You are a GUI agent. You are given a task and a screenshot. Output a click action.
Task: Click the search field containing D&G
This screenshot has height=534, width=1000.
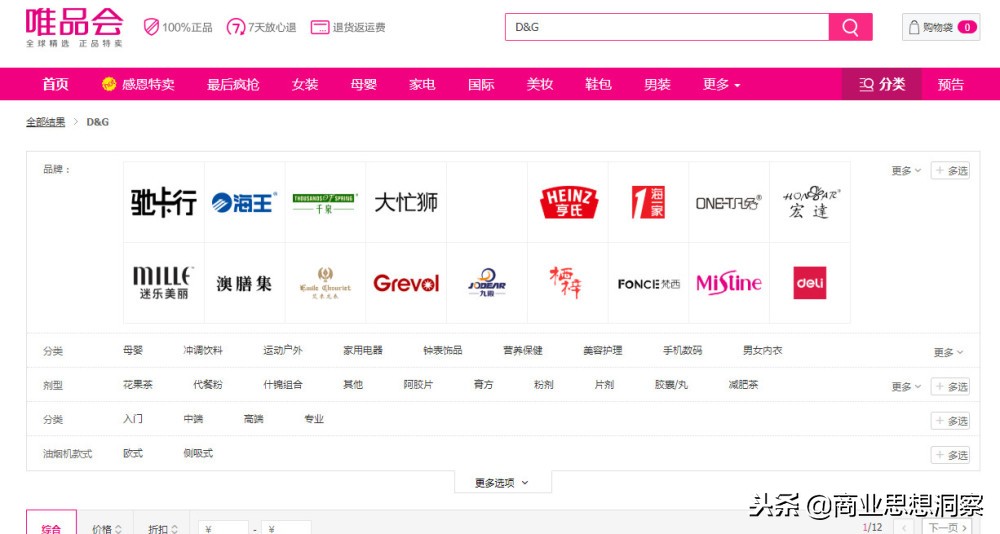click(x=667, y=27)
